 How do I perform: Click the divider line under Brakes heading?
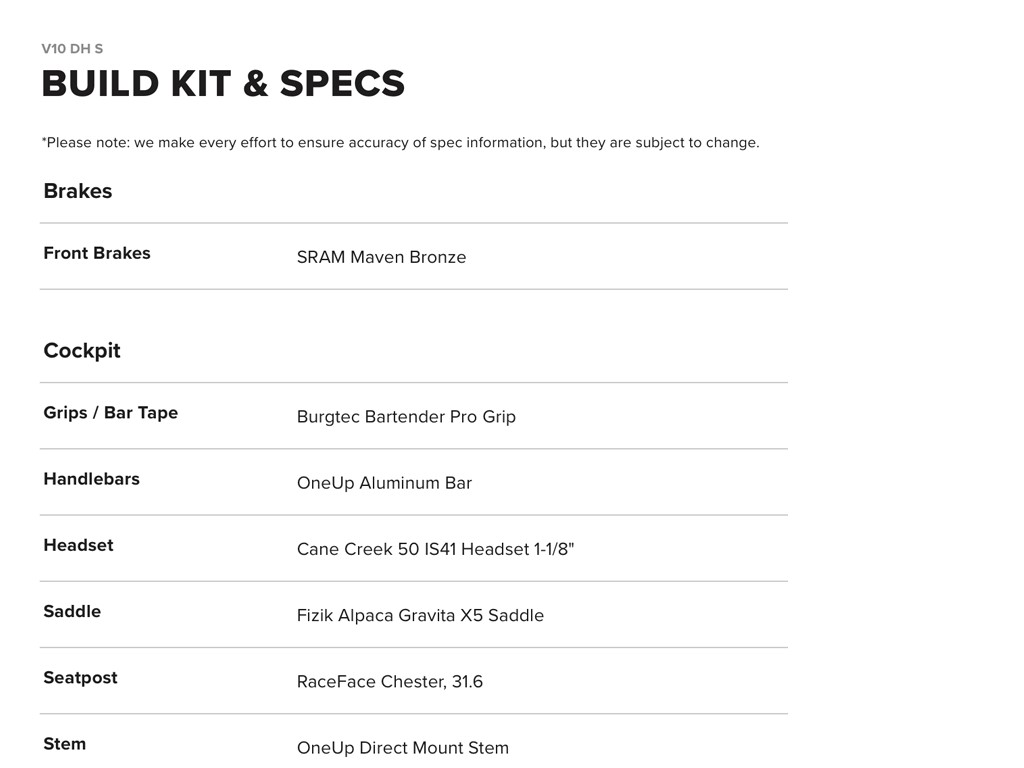(x=414, y=223)
